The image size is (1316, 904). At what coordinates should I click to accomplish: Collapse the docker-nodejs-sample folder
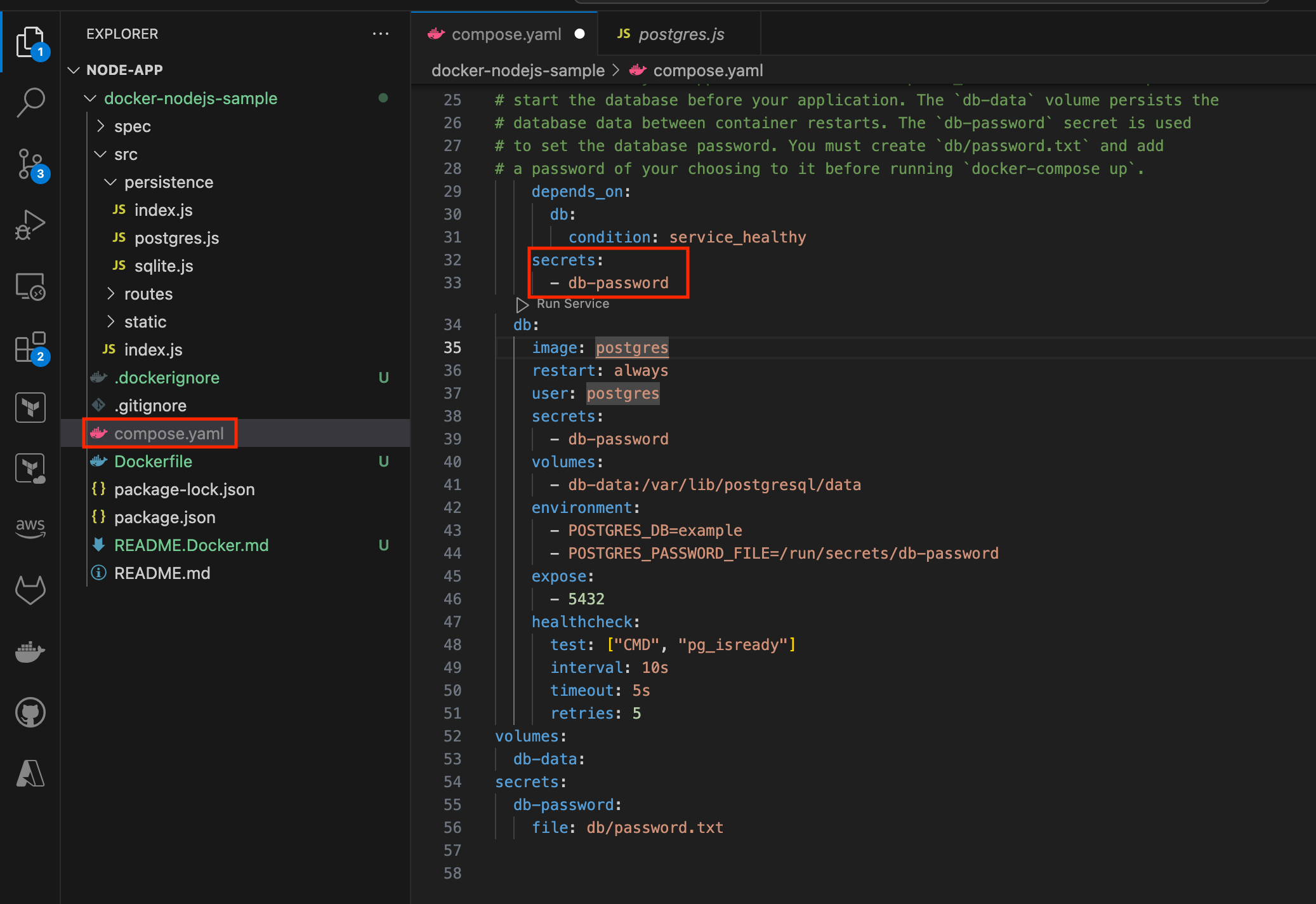pyautogui.click(x=90, y=98)
